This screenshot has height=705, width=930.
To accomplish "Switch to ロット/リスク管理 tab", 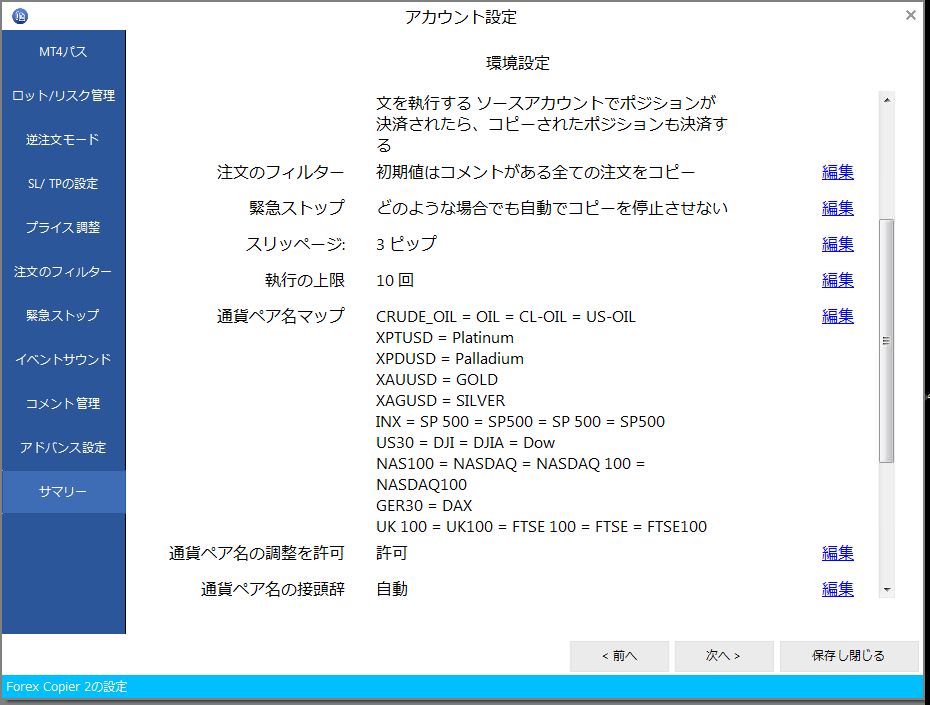I will coord(63,96).
